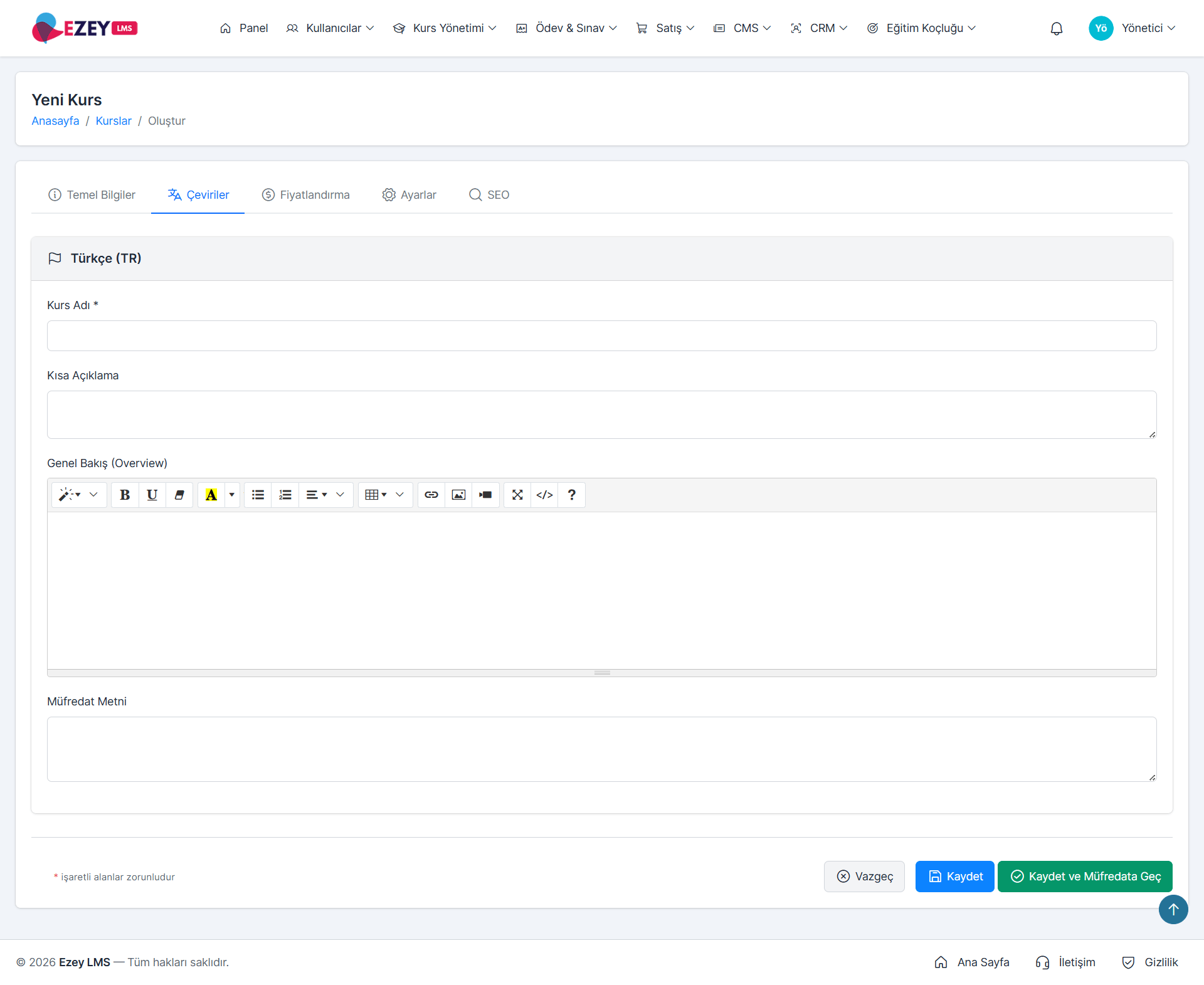Switch to the Fiyatlandırma tab

pos(306,195)
